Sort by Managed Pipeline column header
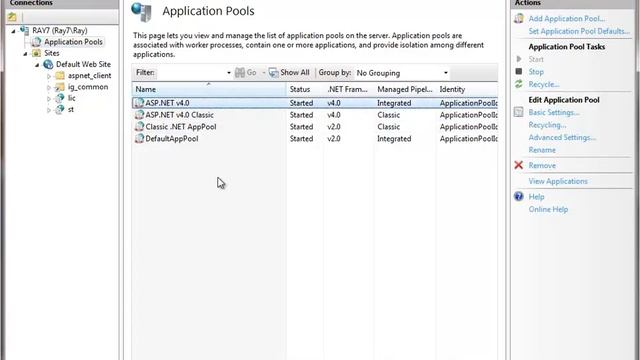This screenshot has height=360, width=640. tap(404, 89)
